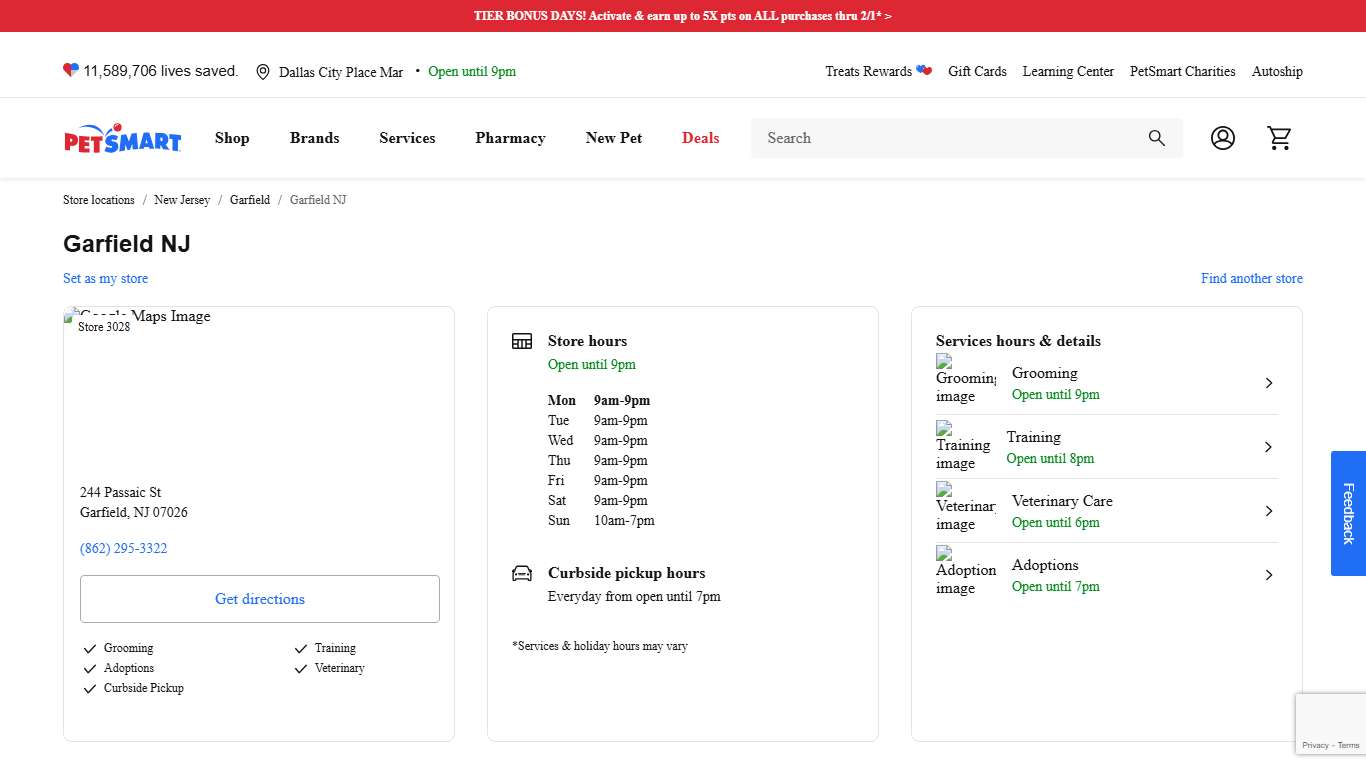Click the Find another store link
The height and width of the screenshot is (768, 1366).
click(x=1251, y=279)
